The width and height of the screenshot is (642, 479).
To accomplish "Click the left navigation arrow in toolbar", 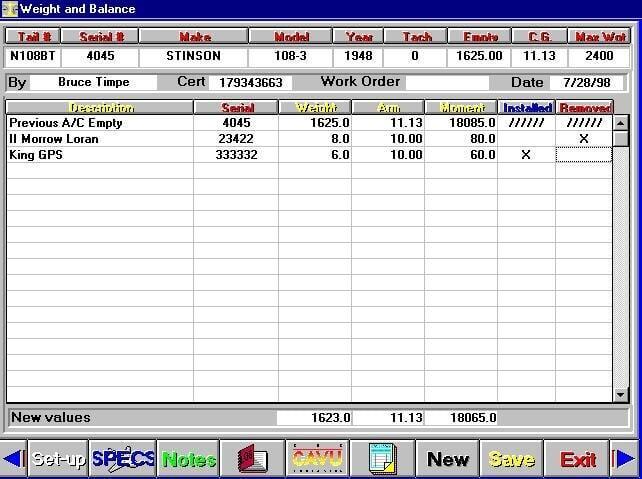I will pyautogui.click(x=12, y=459).
